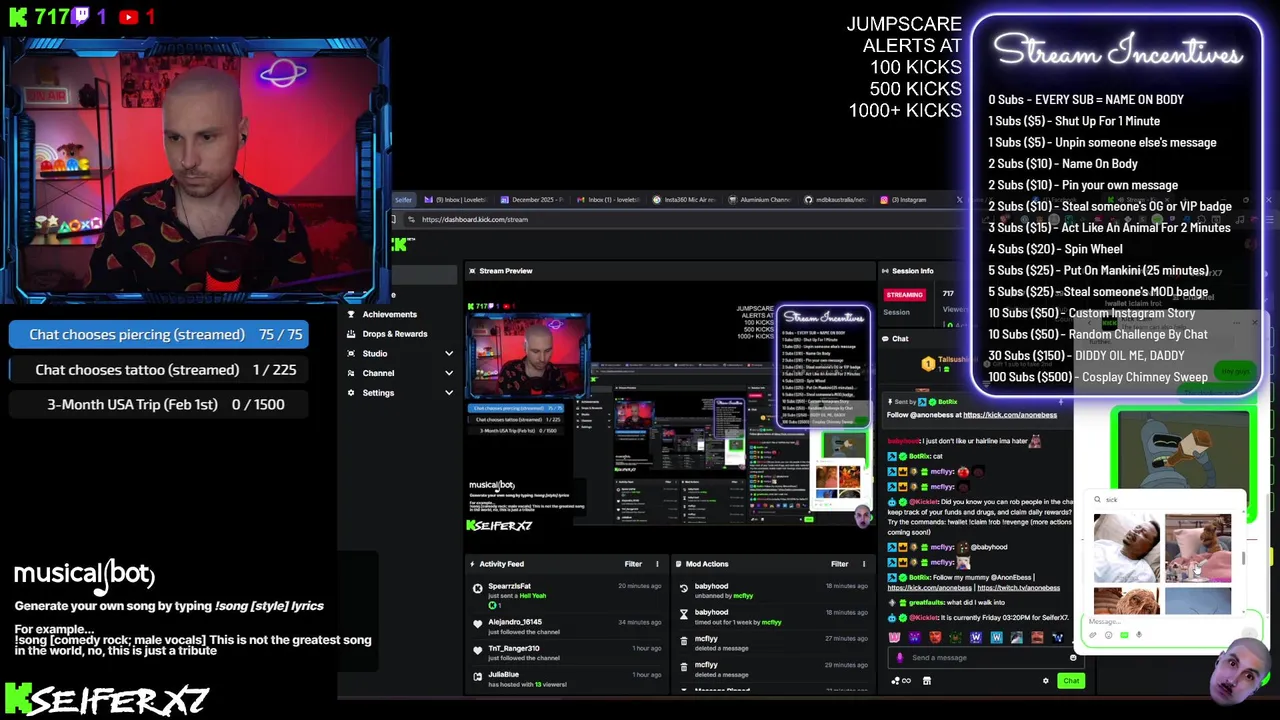Click the Drops & Rewards sidebar icon
1280x720 pixels.
[351, 334]
